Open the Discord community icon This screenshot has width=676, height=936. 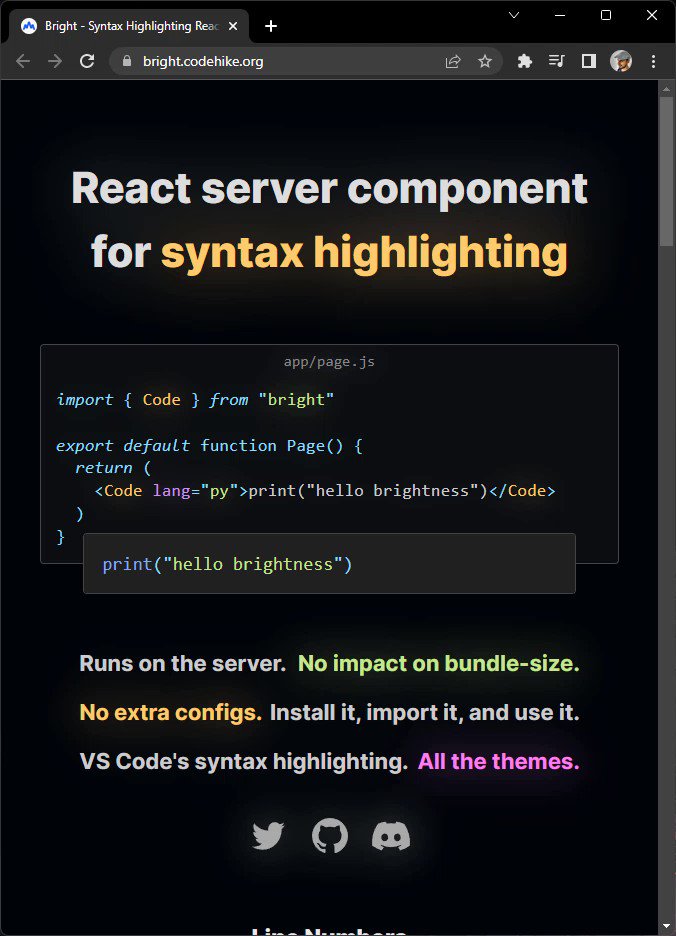coord(391,836)
